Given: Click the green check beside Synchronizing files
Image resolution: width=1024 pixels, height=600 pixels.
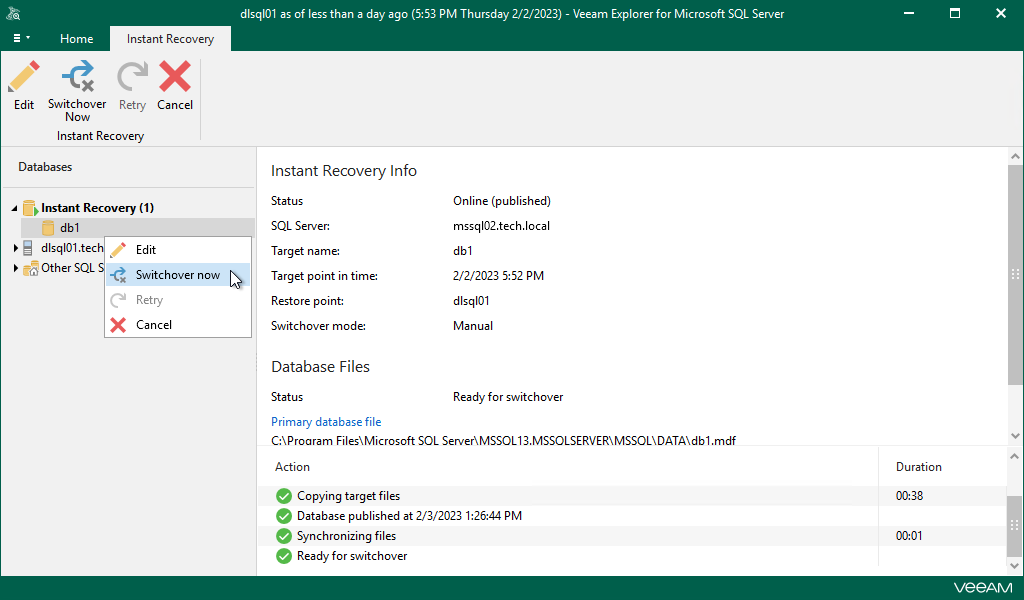Looking at the screenshot, I should [283, 536].
